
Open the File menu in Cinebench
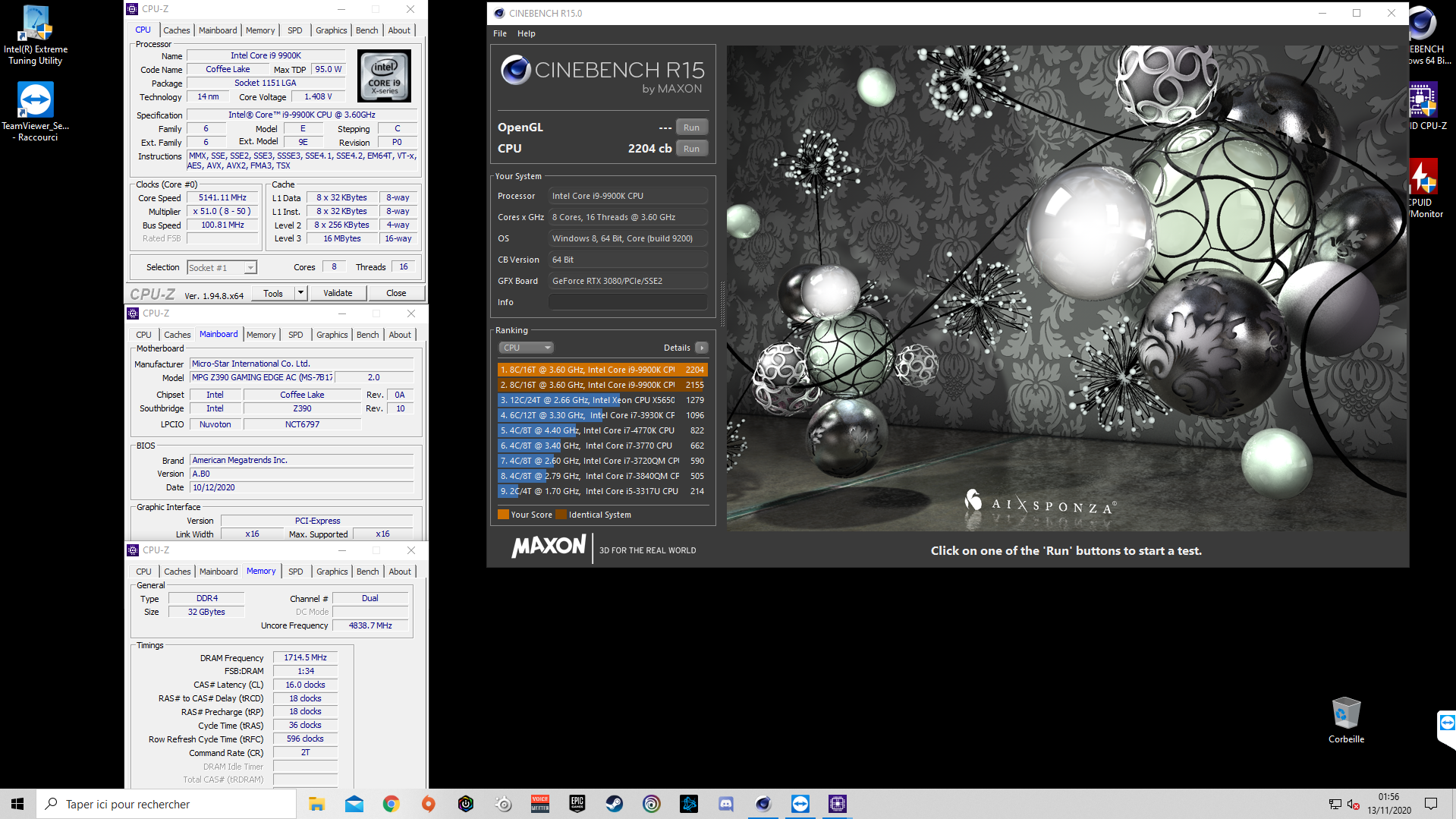tap(500, 33)
